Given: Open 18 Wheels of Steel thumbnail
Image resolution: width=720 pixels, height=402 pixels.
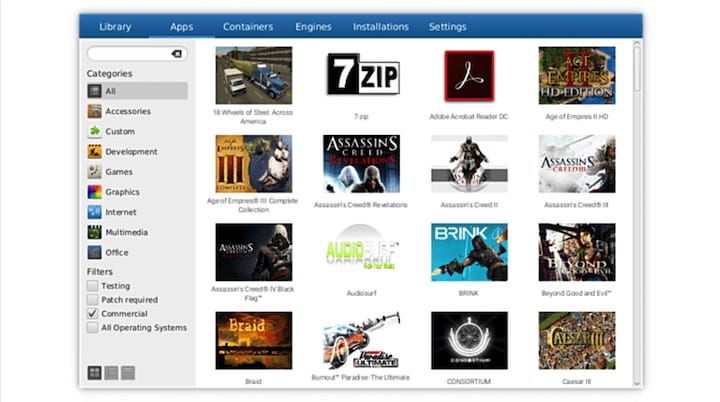Looking at the screenshot, I should pyautogui.click(x=253, y=75).
